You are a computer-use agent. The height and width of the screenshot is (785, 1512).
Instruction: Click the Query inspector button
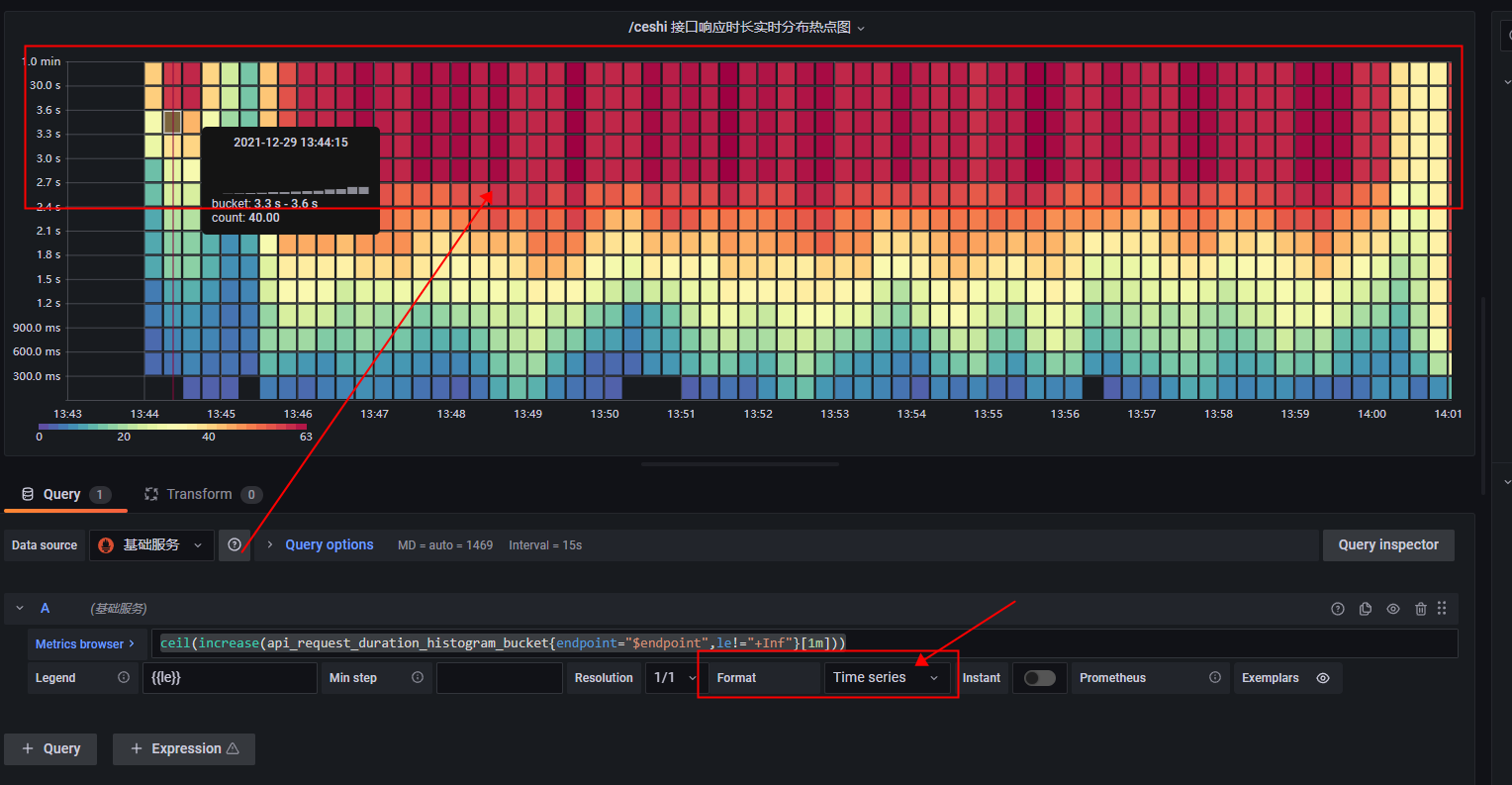pos(1388,544)
